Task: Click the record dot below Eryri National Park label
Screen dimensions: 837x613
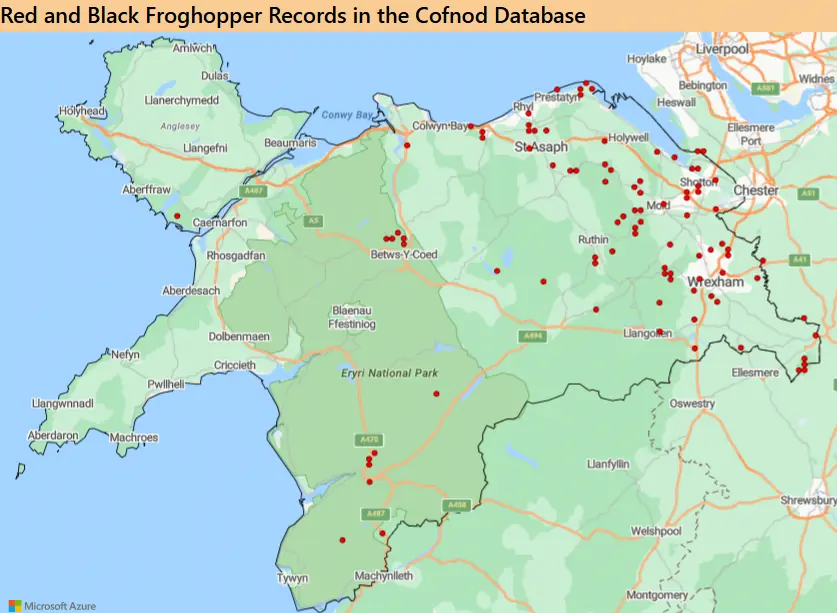Action: 436,394
